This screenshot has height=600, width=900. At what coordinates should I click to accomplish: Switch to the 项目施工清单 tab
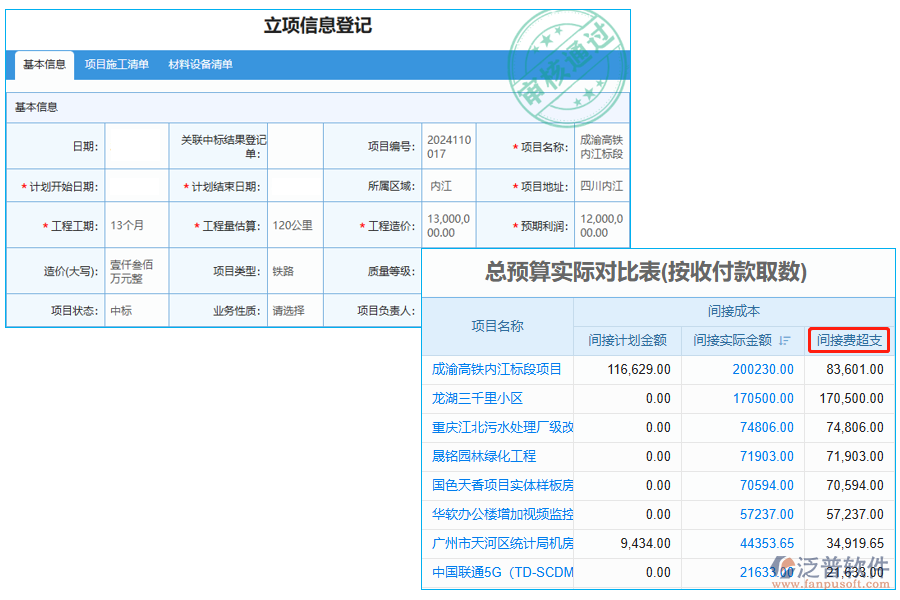coord(118,65)
